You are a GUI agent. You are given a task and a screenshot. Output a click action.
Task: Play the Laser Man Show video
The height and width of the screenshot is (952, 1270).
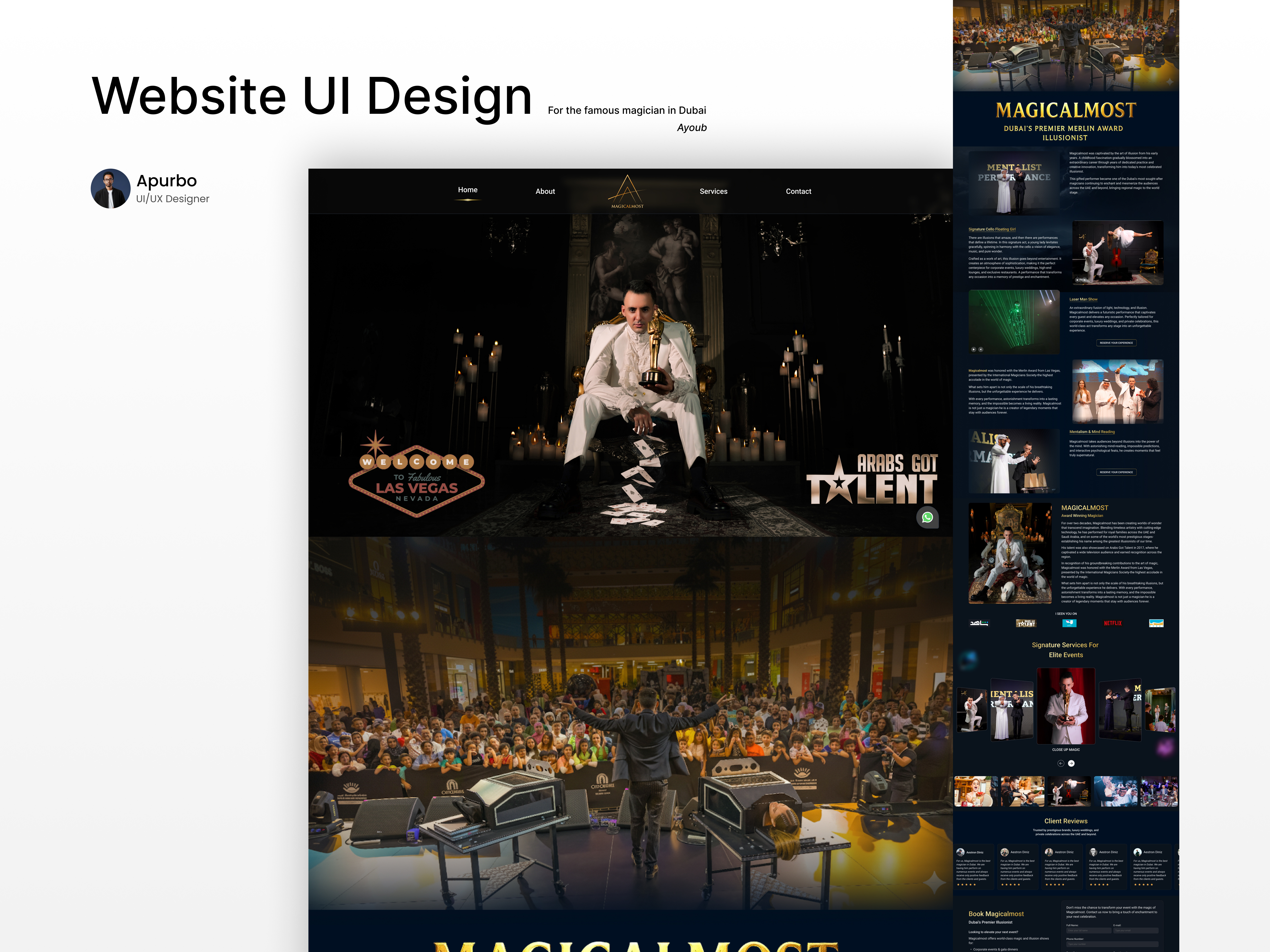(x=974, y=350)
